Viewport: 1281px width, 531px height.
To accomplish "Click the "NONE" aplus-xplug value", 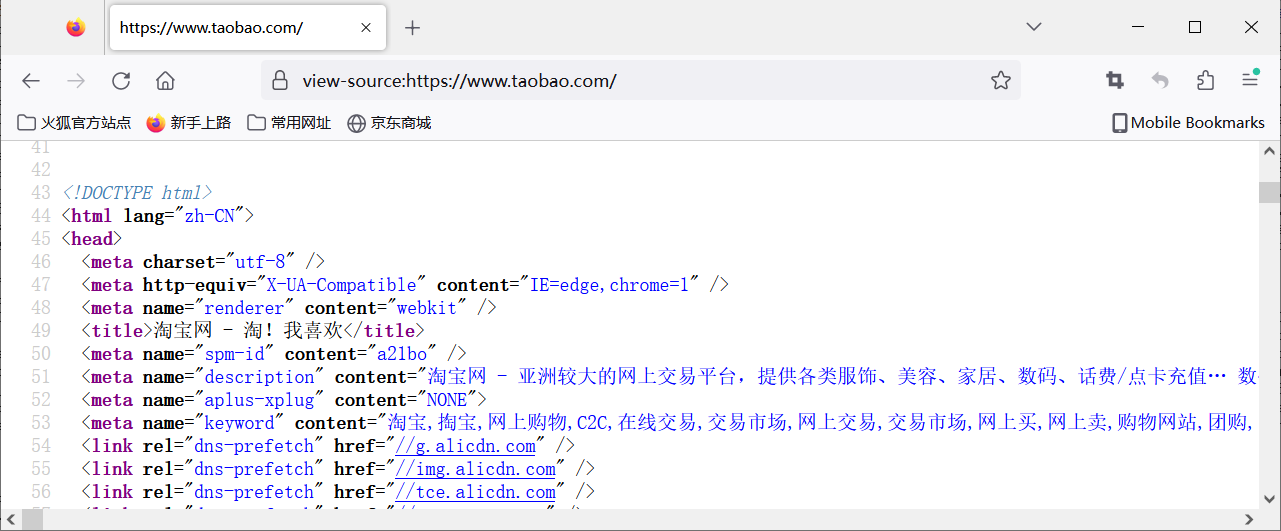I will coord(446,400).
